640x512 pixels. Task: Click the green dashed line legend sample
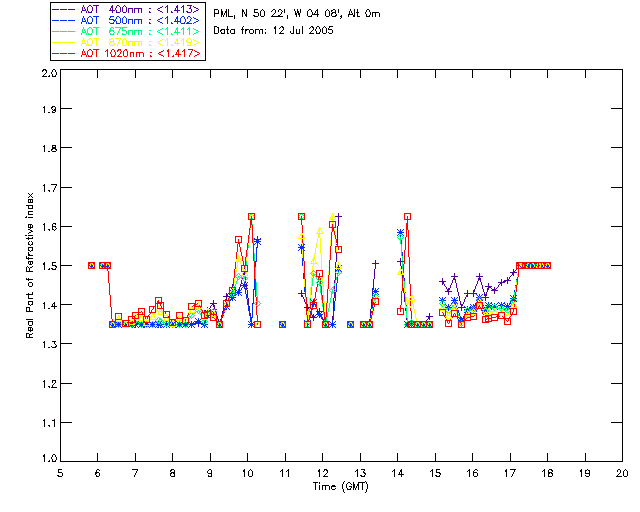pyautogui.click(x=64, y=31)
